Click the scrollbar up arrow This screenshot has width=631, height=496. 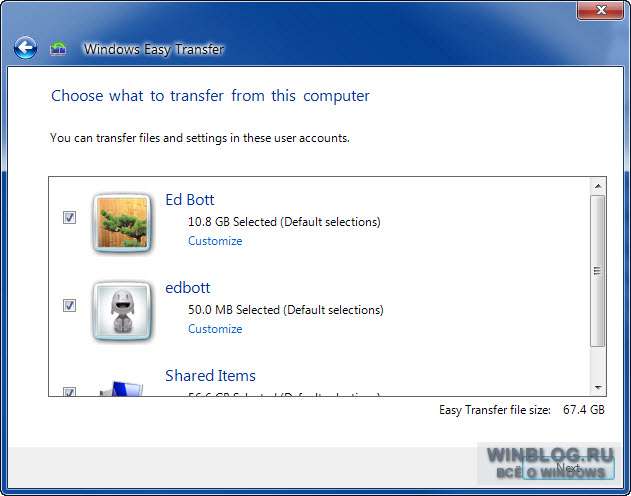(x=598, y=186)
